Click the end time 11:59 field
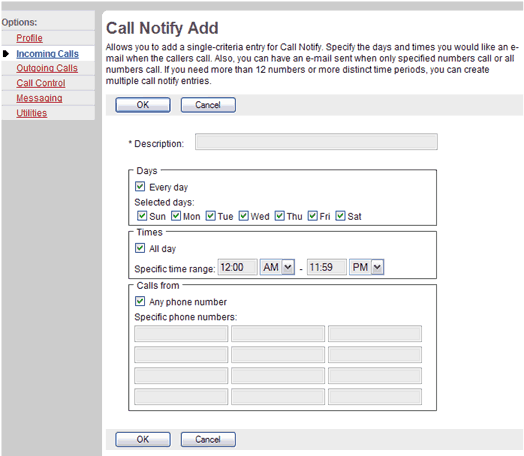 click(327, 267)
